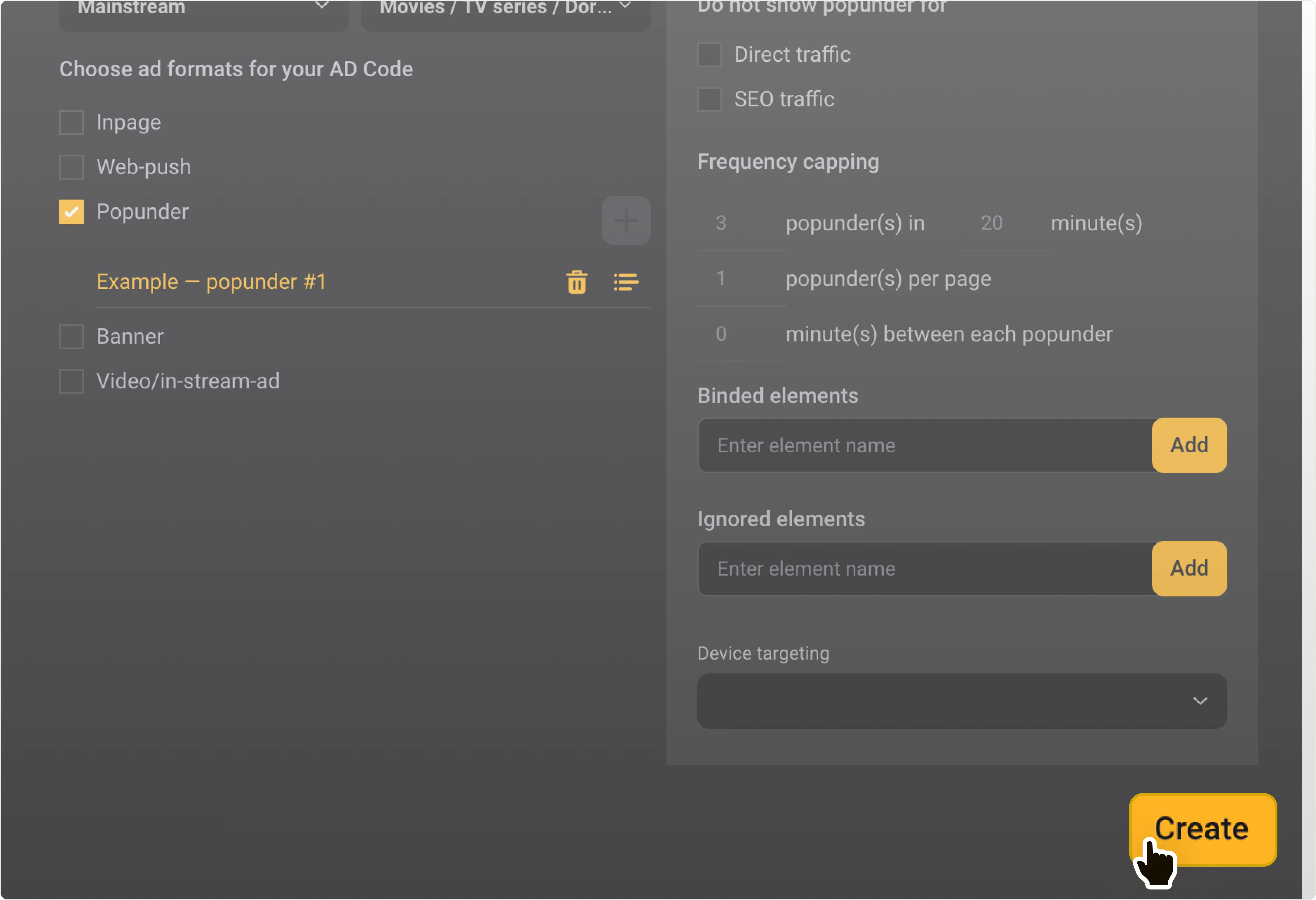Uncheck the Popunder ad format
The image size is (1316, 900).
(x=71, y=211)
